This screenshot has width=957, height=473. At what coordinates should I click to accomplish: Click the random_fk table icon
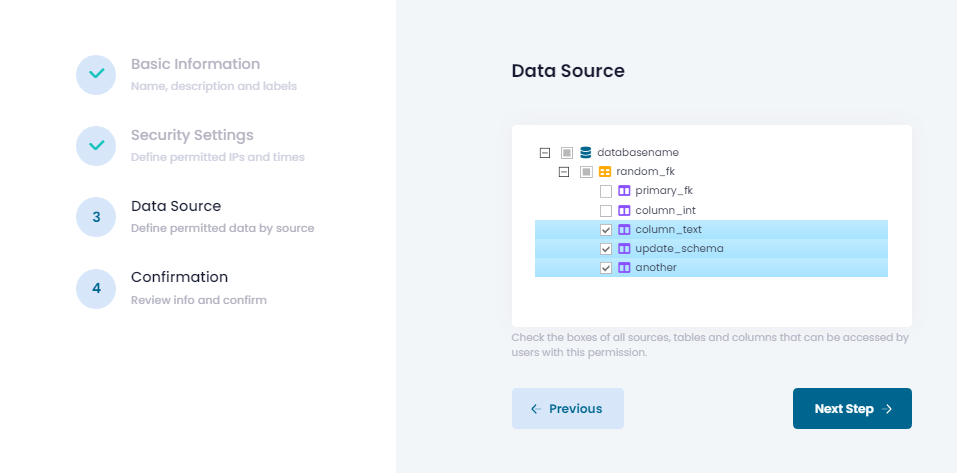(605, 172)
